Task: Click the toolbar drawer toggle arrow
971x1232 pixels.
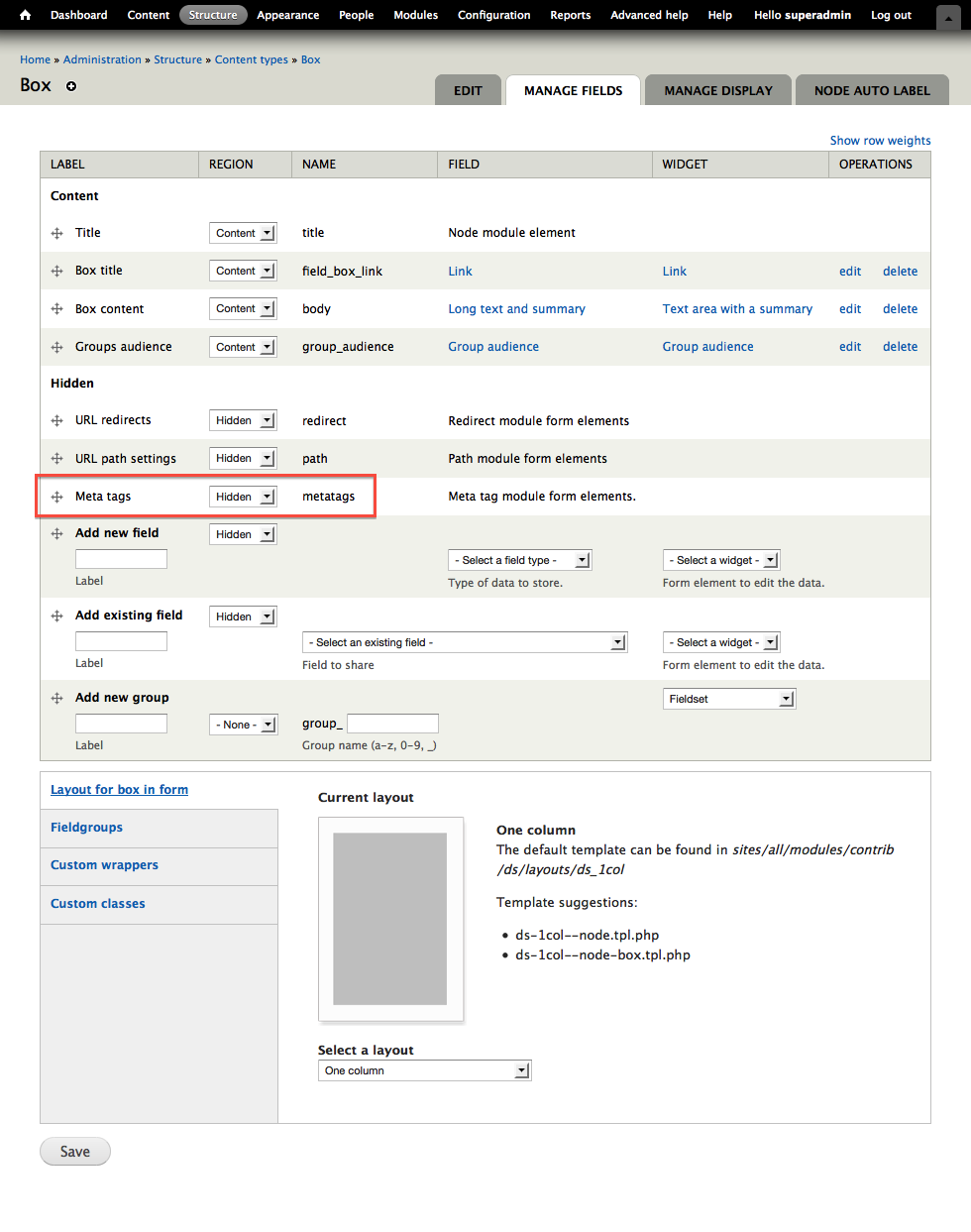Action: (947, 18)
